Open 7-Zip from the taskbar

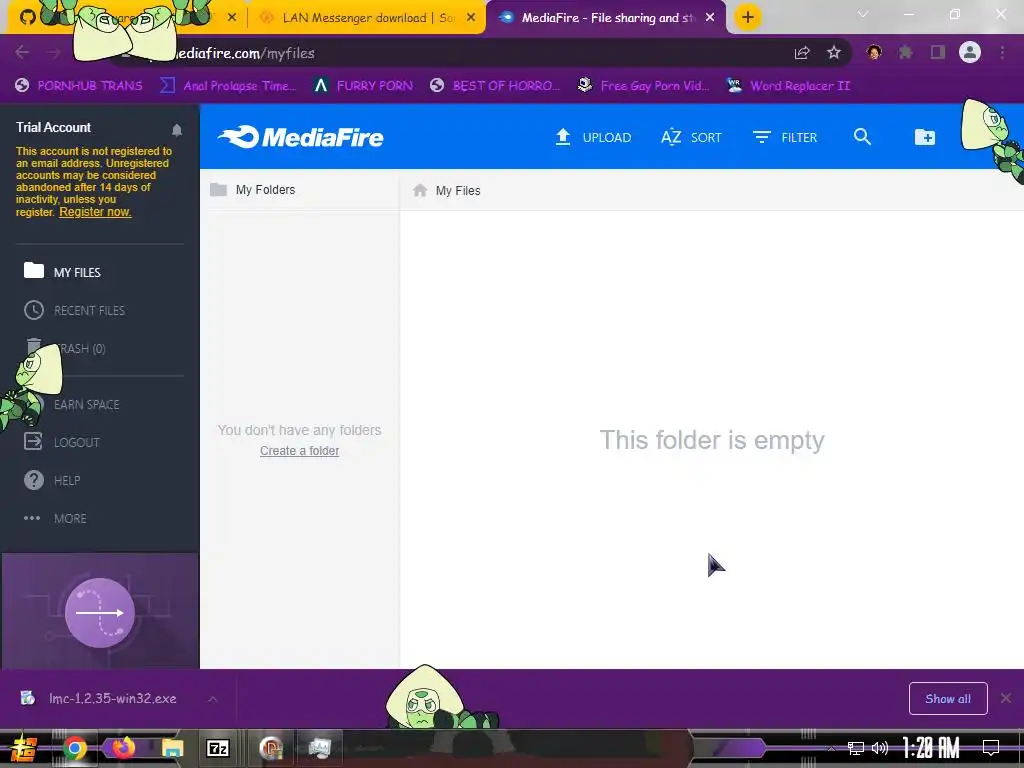click(218, 748)
